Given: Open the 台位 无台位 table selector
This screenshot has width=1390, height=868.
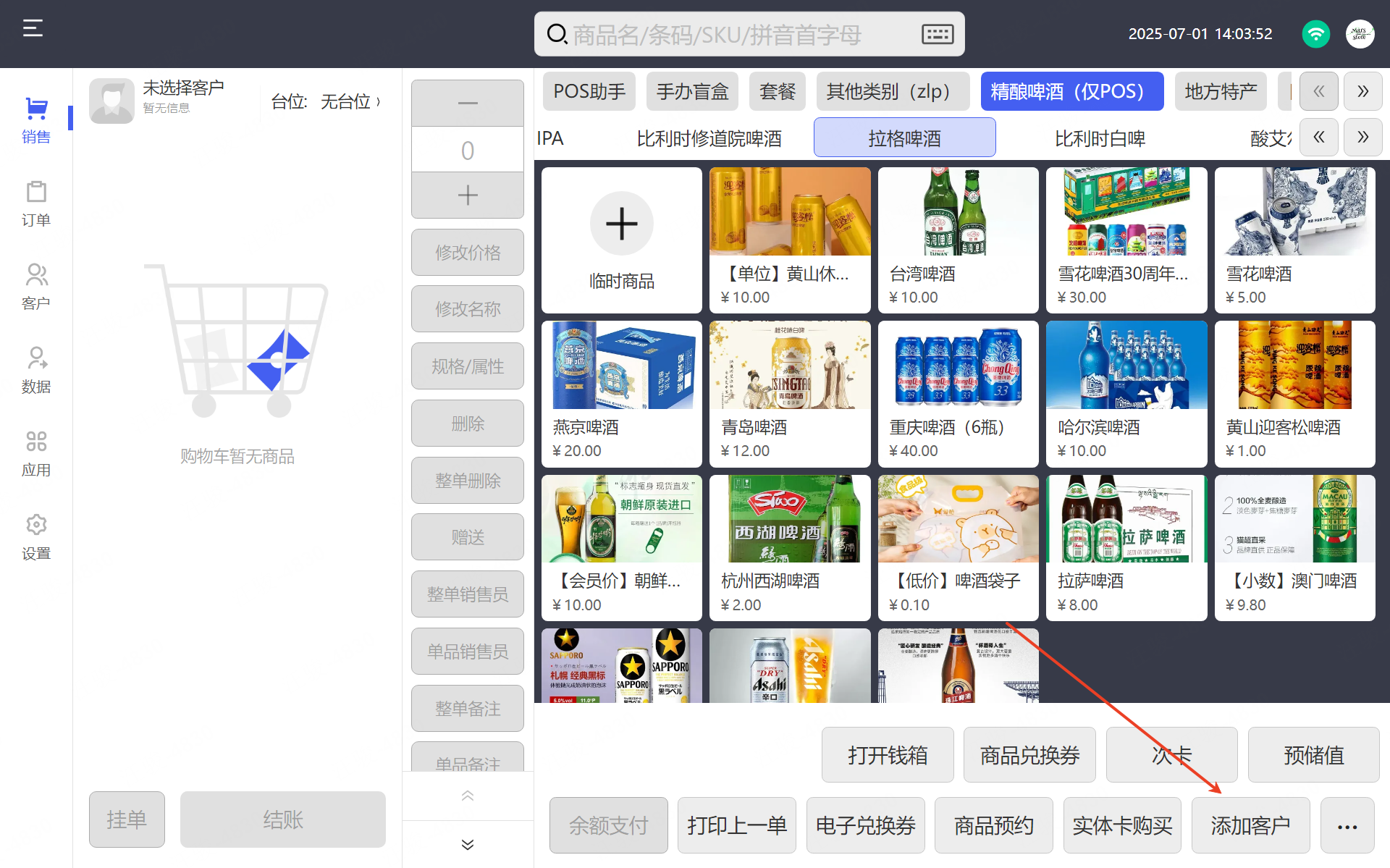Looking at the screenshot, I should coord(326,101).
